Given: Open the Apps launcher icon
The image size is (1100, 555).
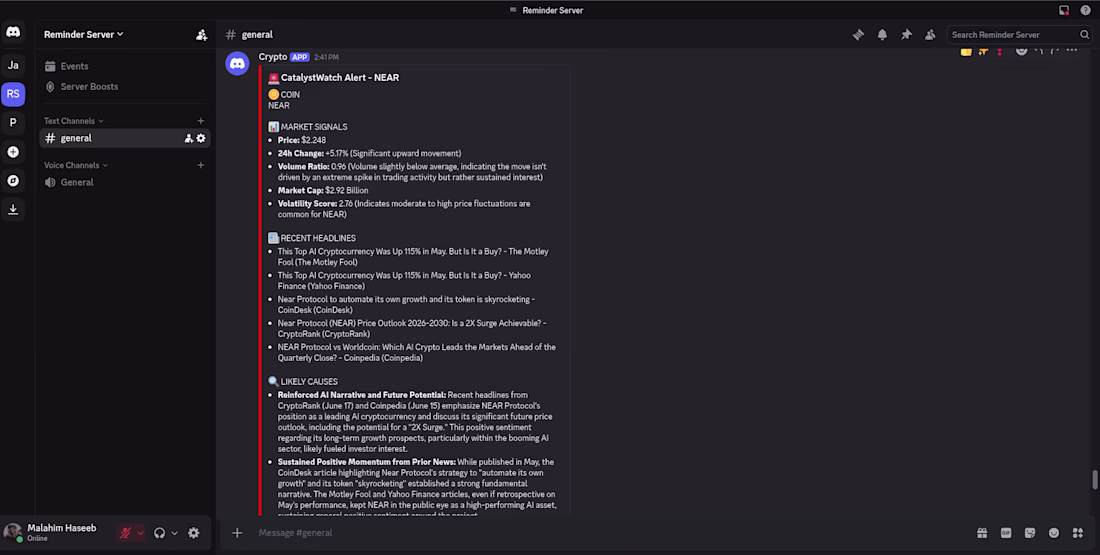Looking at the screenshot, I should pos(1078,533).
